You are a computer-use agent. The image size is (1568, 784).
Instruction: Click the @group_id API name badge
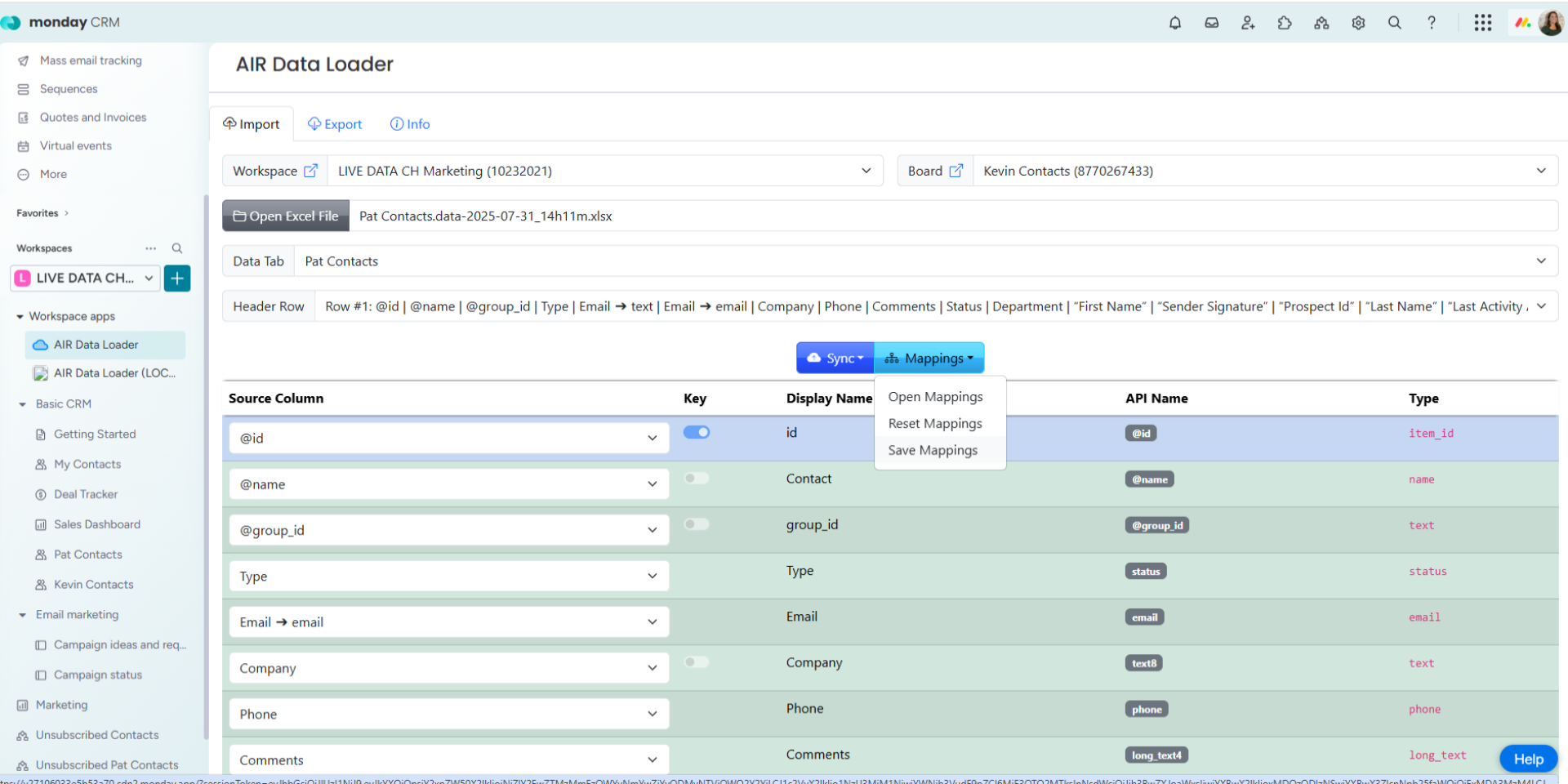pyautogui.click(x=1156, y=525)
